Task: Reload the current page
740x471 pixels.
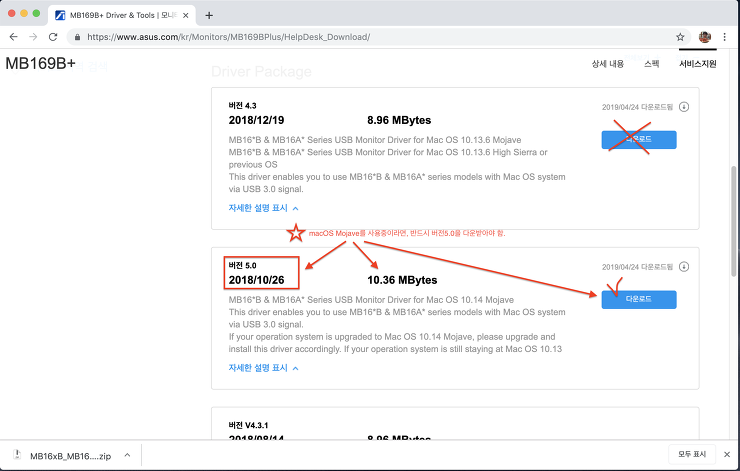Action: point(53,37)
